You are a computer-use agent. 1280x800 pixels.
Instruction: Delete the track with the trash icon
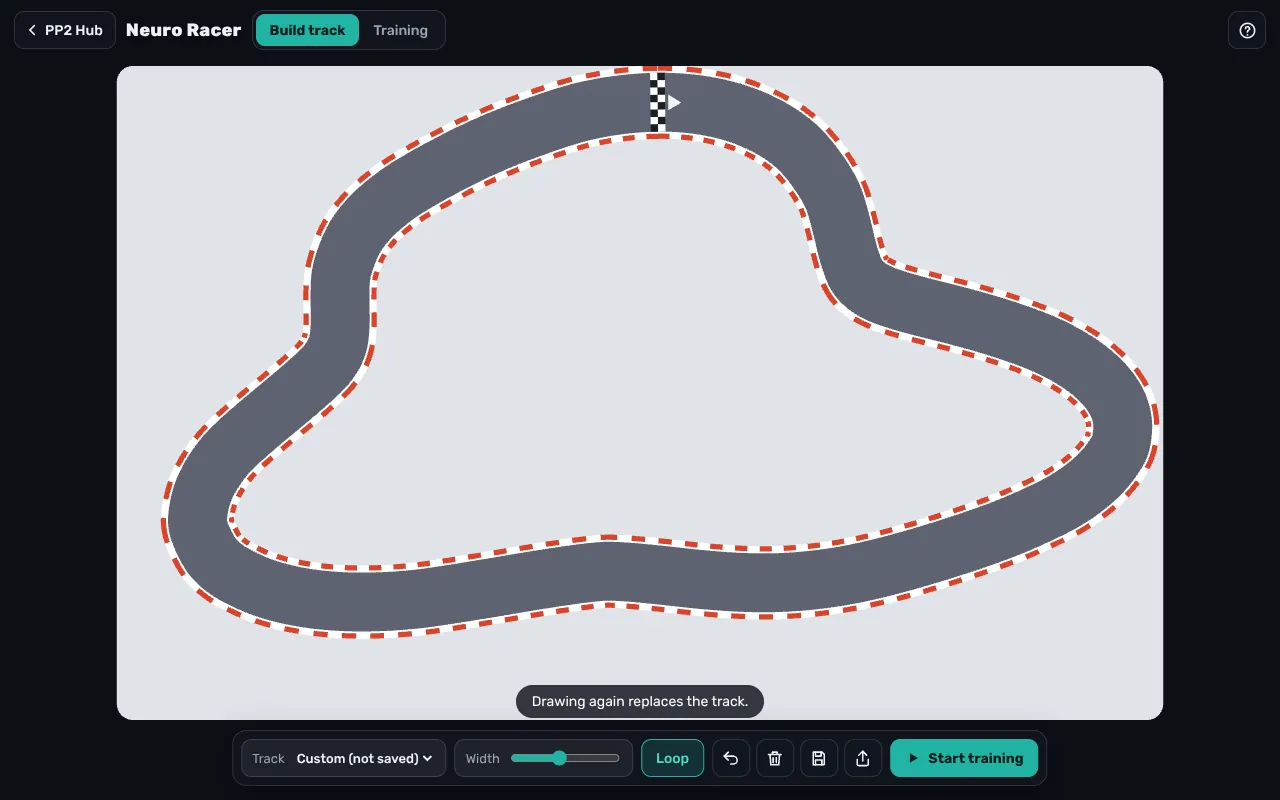775,758
